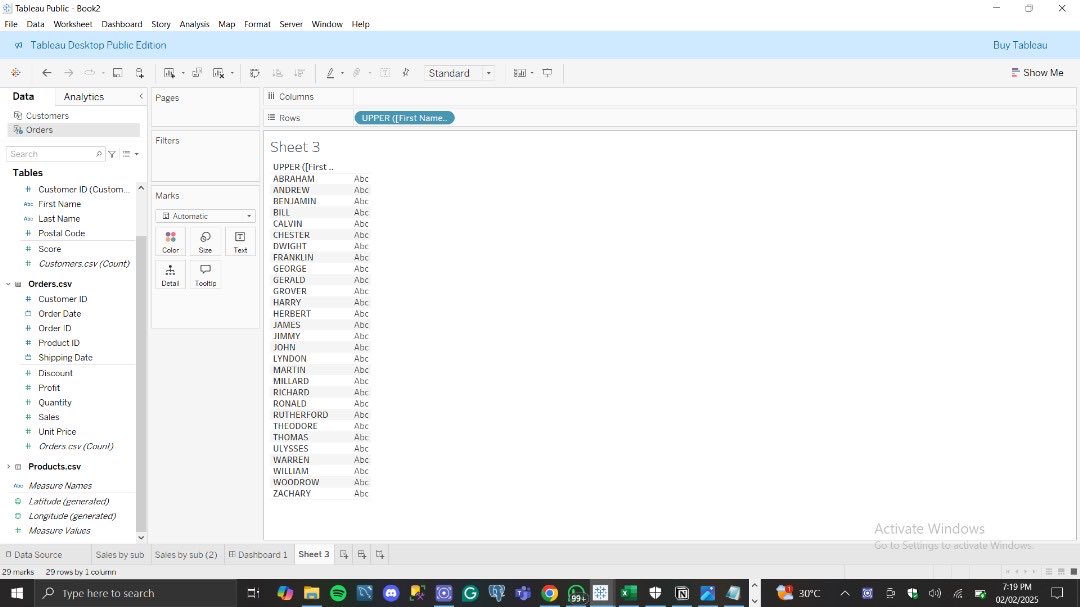Viewport: 1080px width, 607px height.
Task: Click the Size card in Marks
Action: pyautogui.click(x=205, y=242)
